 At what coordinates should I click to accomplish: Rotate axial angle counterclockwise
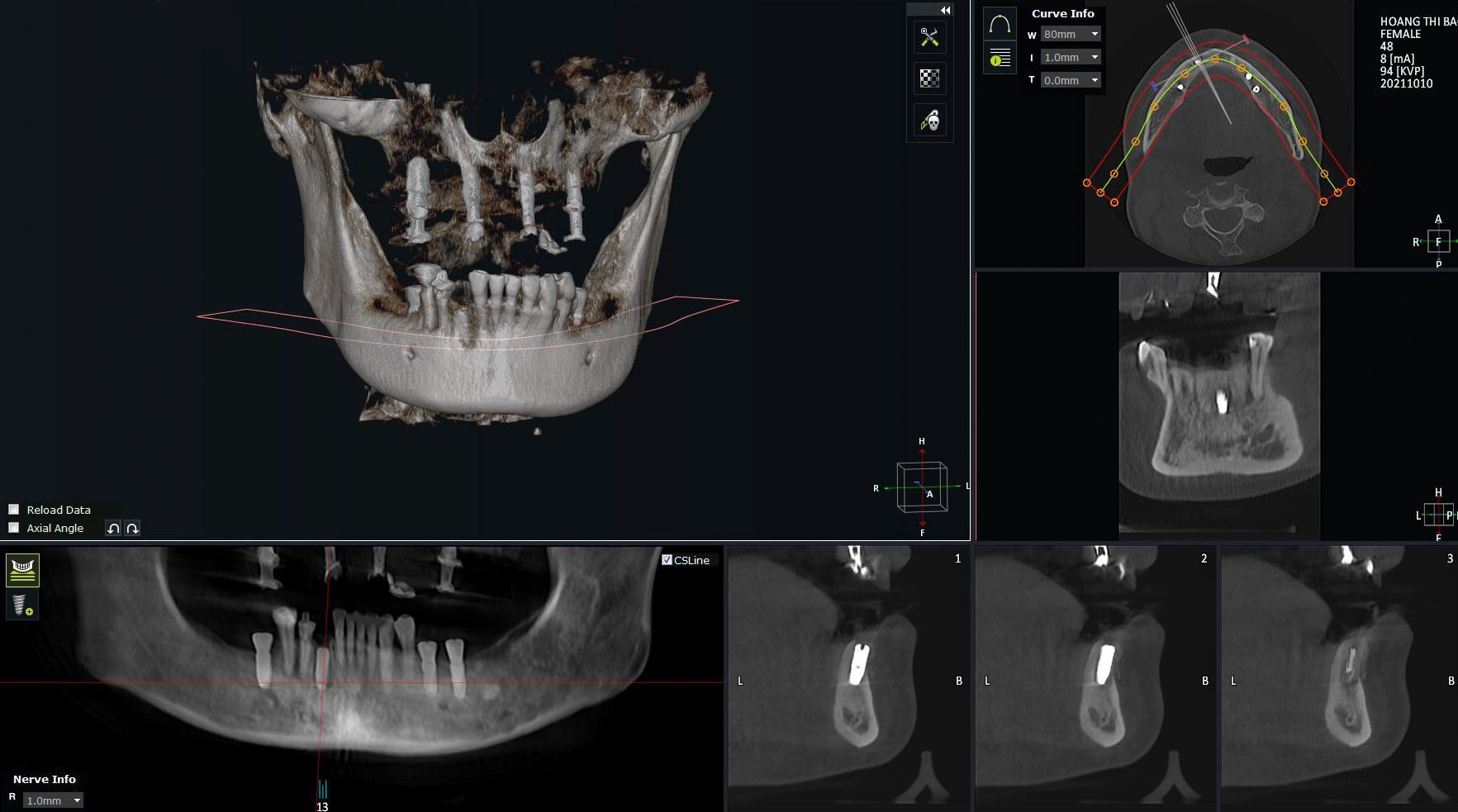click(113, 529)
